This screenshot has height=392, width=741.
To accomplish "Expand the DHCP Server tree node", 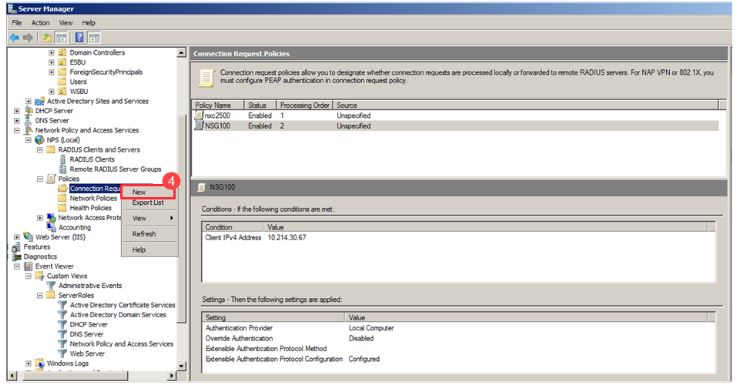I will [x=17, y=111].
